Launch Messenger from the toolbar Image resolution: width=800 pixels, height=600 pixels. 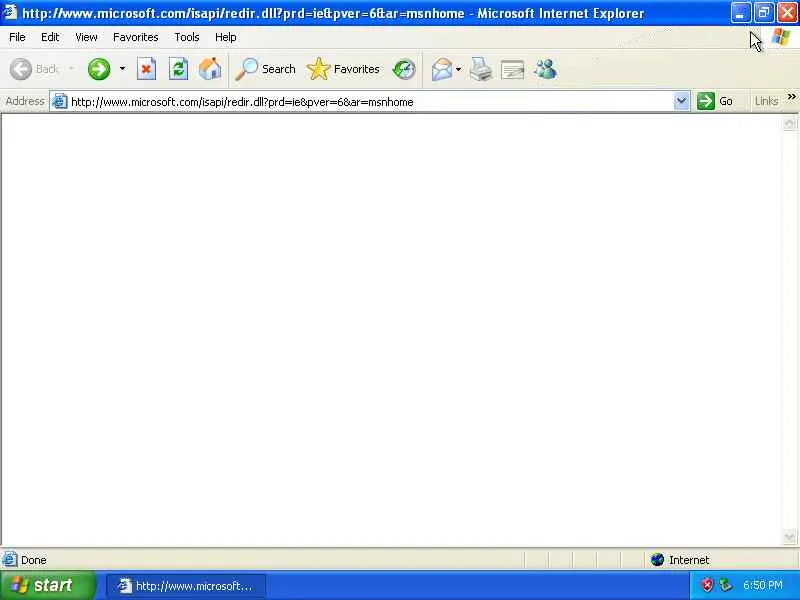coord(545,69)
